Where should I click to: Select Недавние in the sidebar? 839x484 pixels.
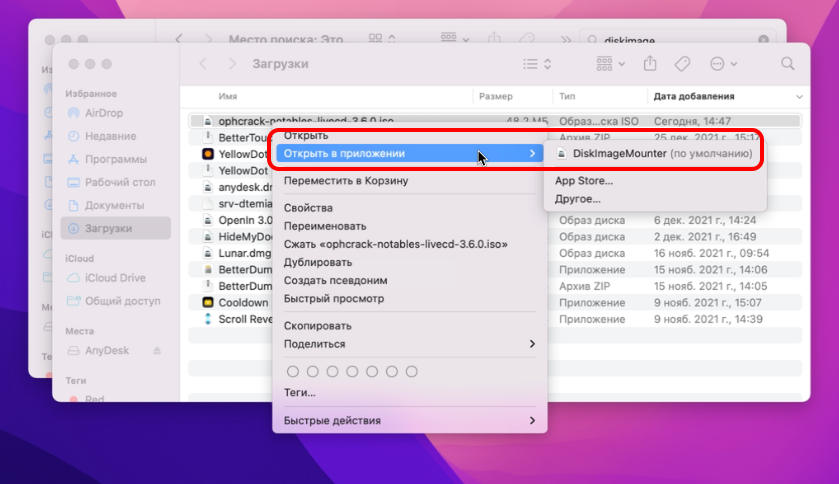[x=116, y=136]
